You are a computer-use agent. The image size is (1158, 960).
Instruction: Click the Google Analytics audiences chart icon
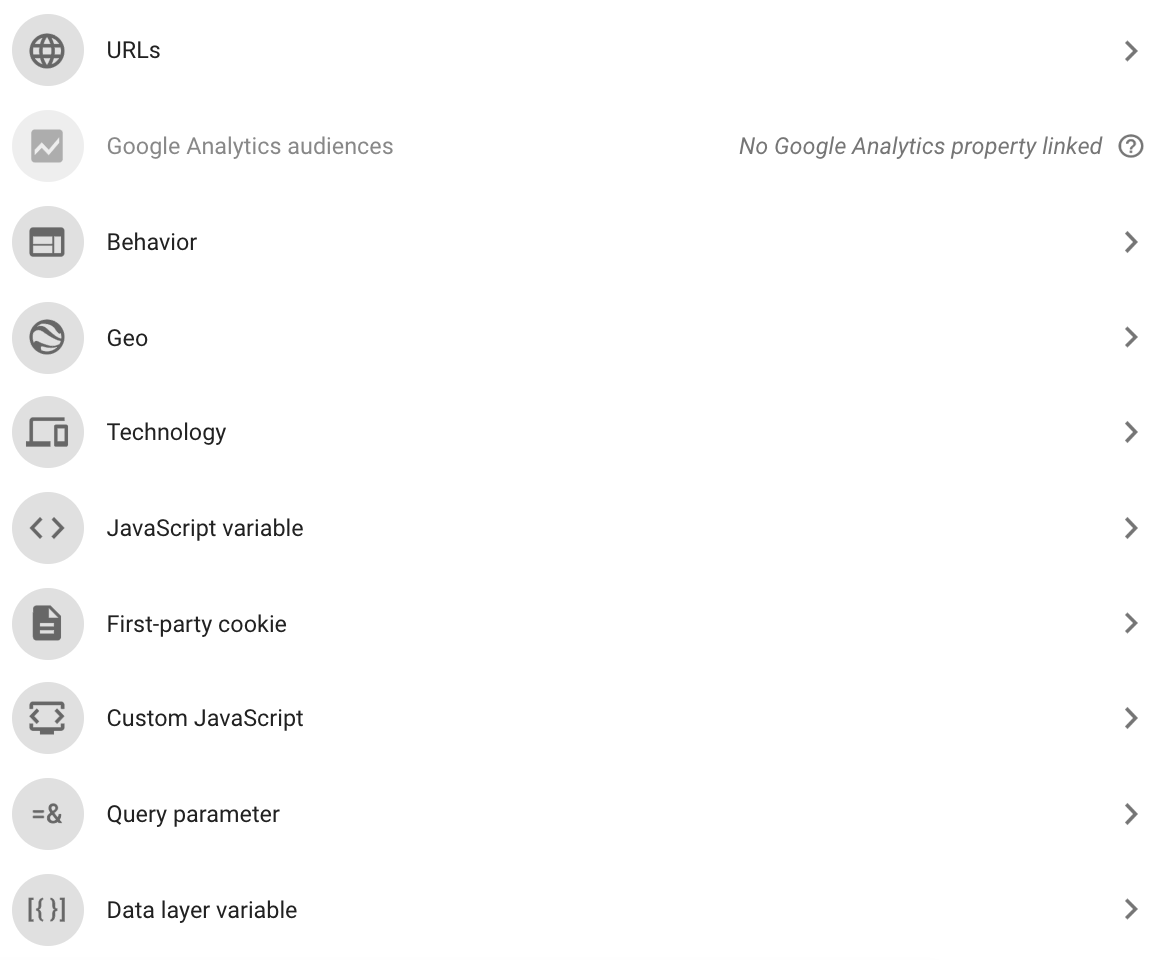47,146
